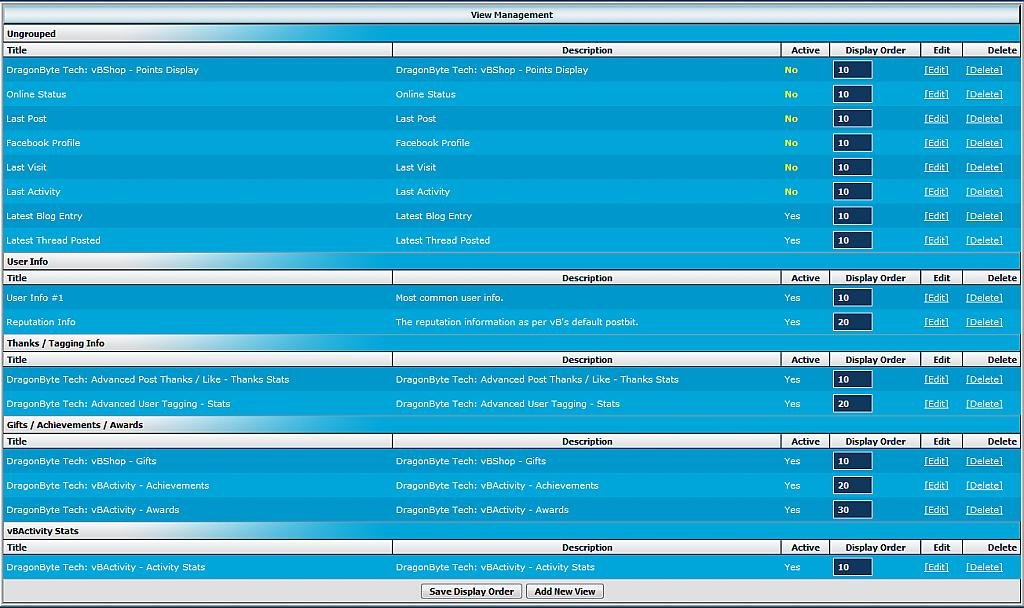
Task: Click the View Management title bar
Action: click(511, 14)
